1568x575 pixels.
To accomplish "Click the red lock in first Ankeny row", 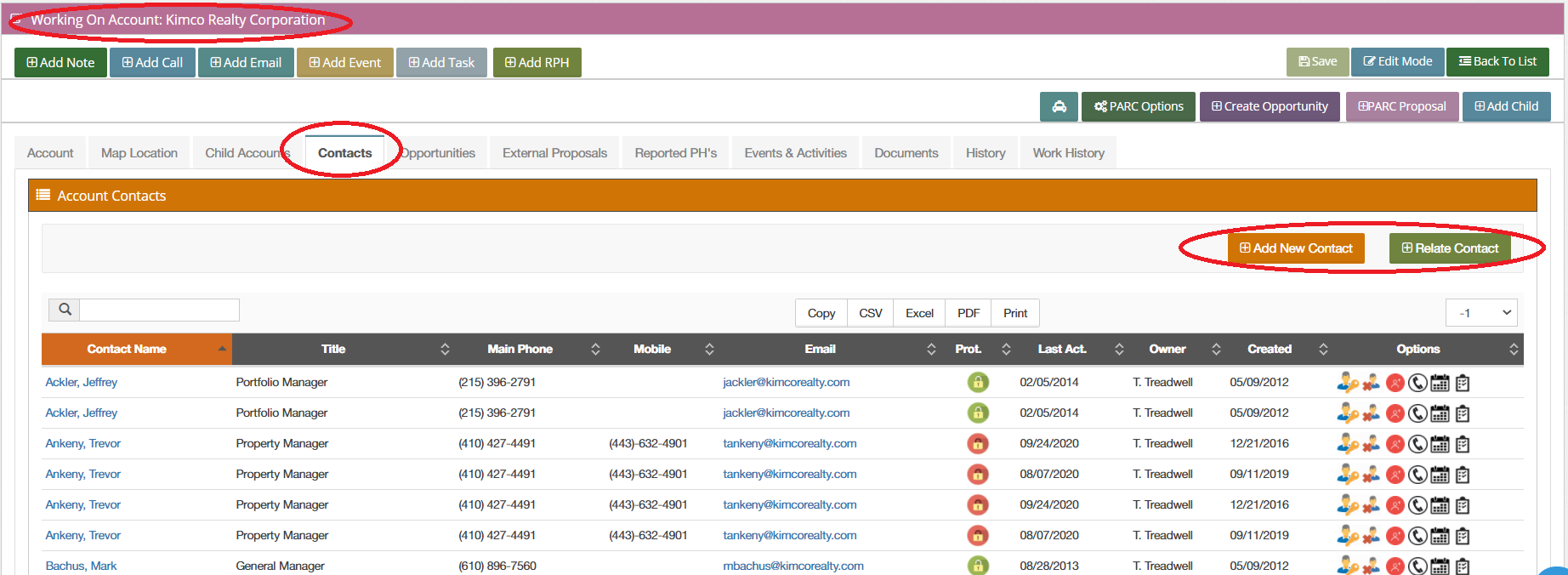I will [978, 443].
